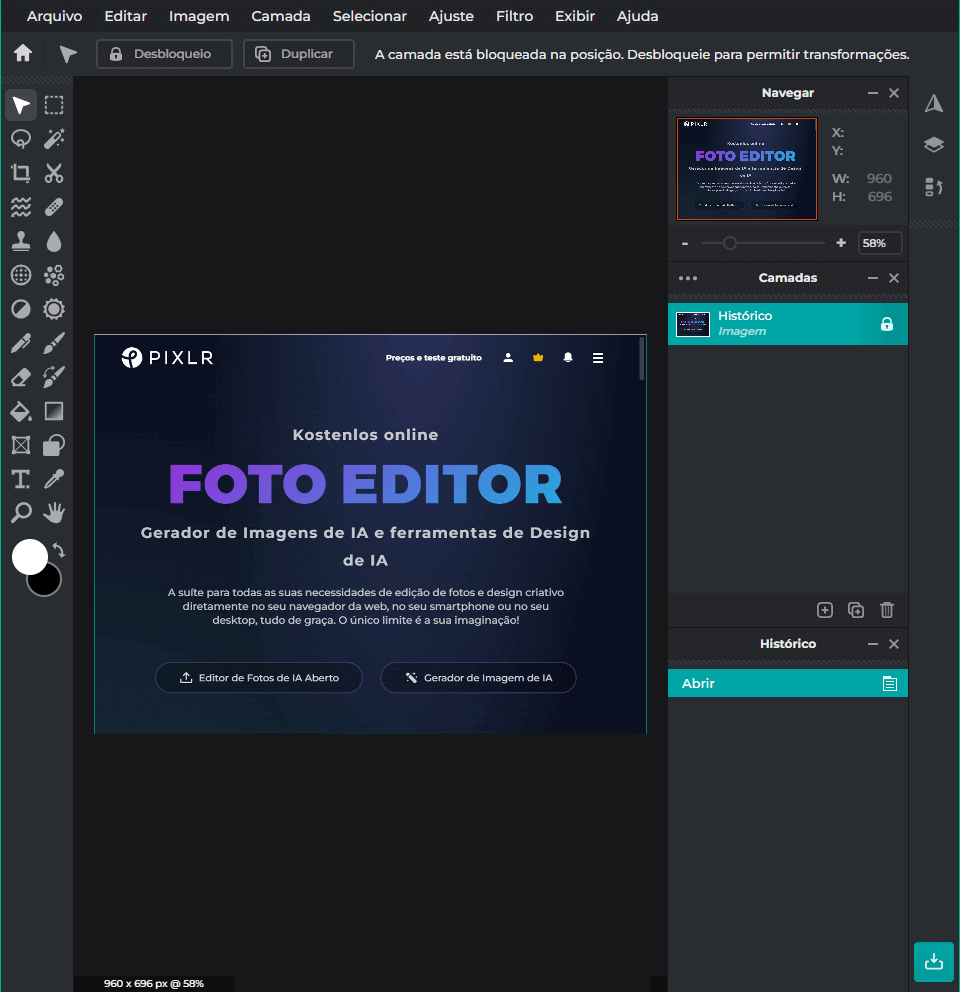Swap foreground and background colors
The height and width of the screenshot is (992, 960).
[59, 550]
